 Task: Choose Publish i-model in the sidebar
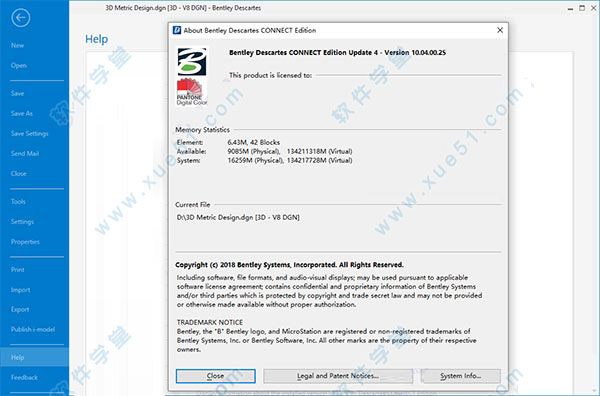point(33,329)
